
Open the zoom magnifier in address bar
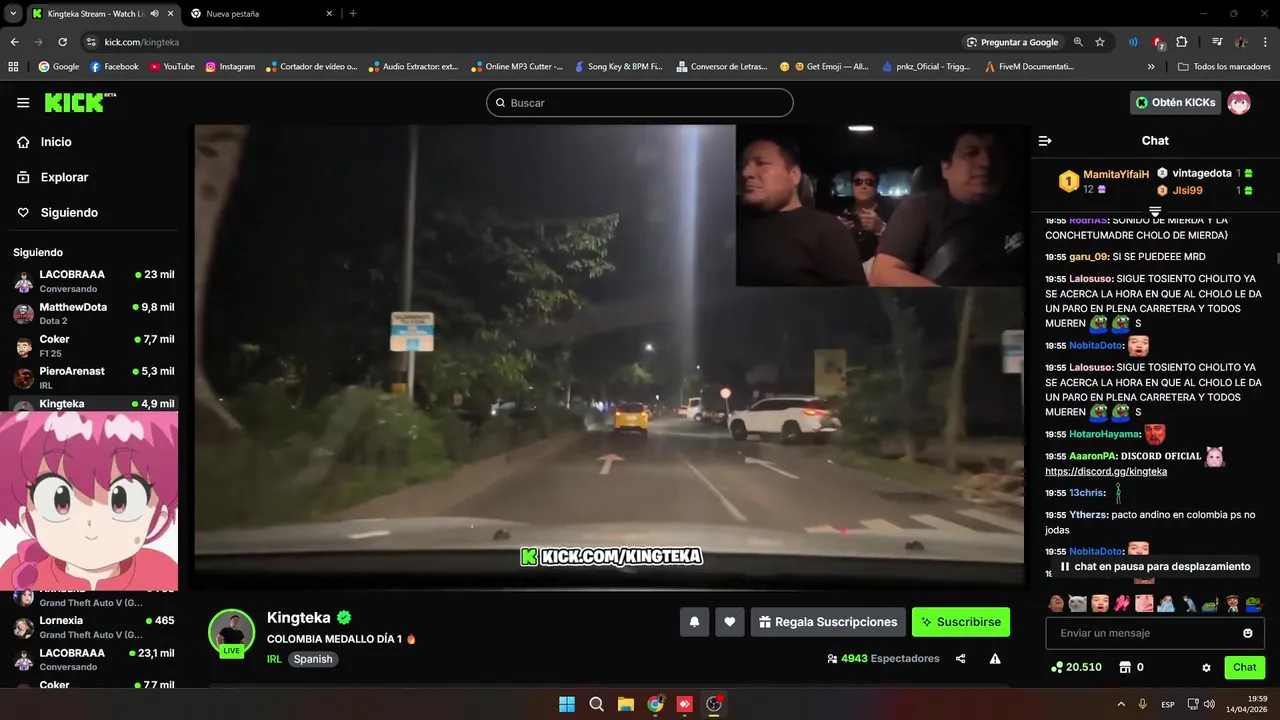(1078, 42)
